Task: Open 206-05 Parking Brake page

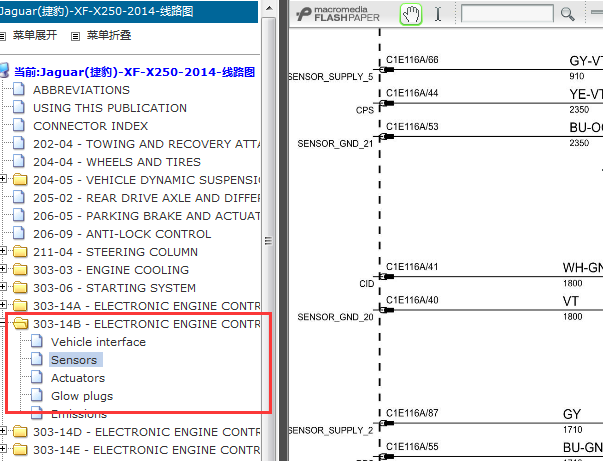Action: coord(147,216)
